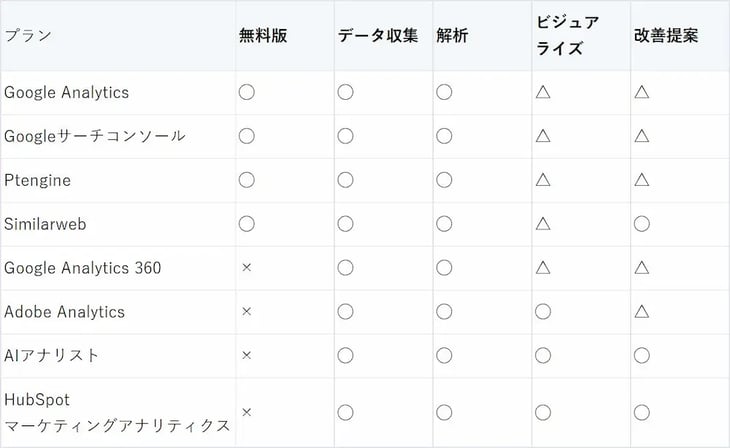
Task: Click the circle for Google Analytics 無料版
Action: [247, 92]
